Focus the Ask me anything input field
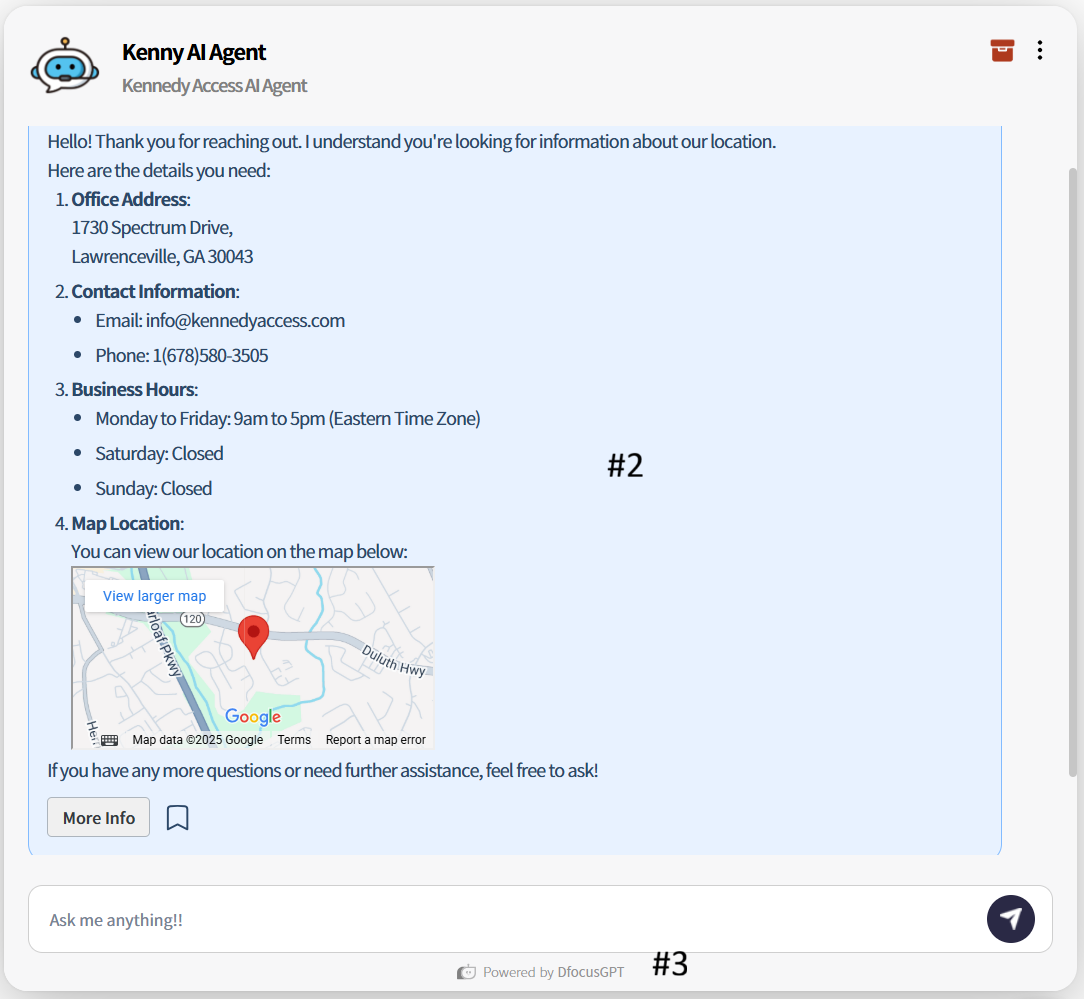Image resolution: width=1084 pixels, height=999 pixels. (500, 920)
